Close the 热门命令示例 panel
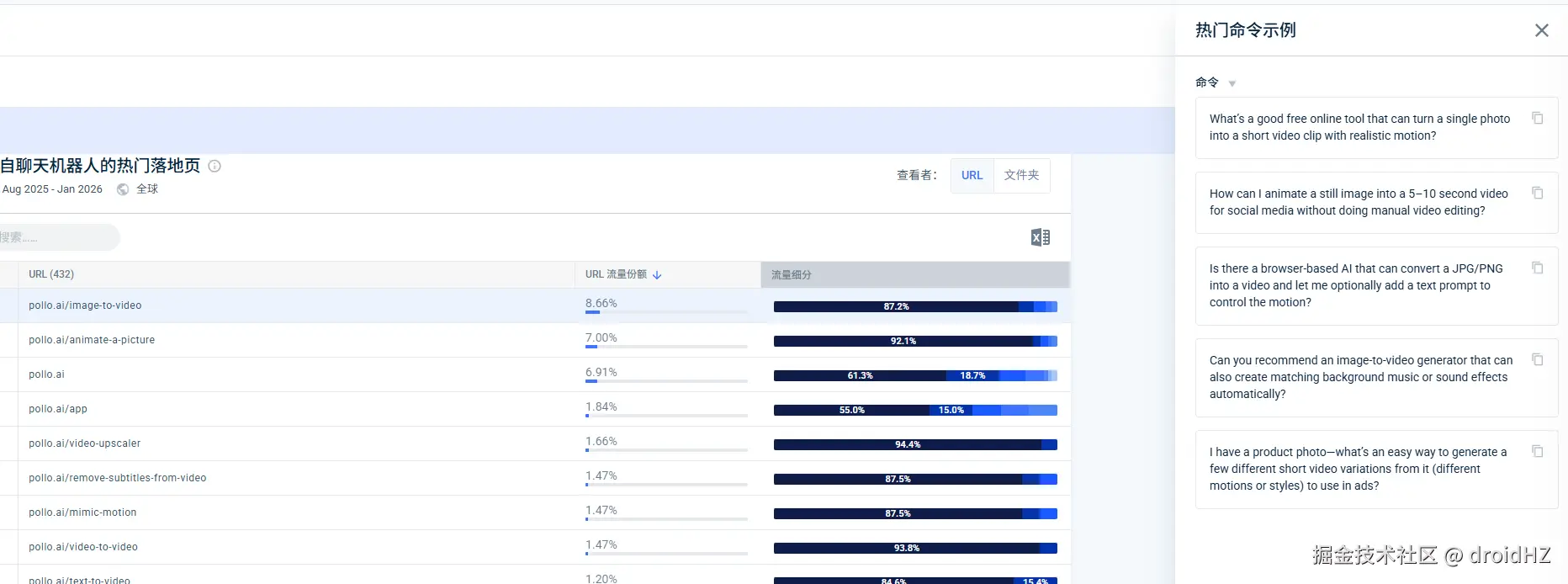 click(x=1541, y=30)
